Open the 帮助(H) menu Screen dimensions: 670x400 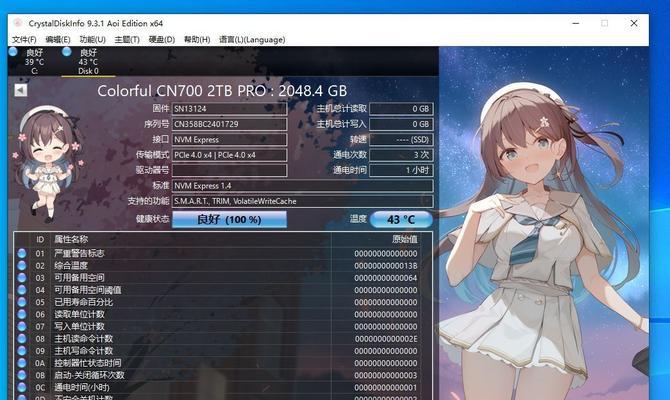click(x=197, y=39)
